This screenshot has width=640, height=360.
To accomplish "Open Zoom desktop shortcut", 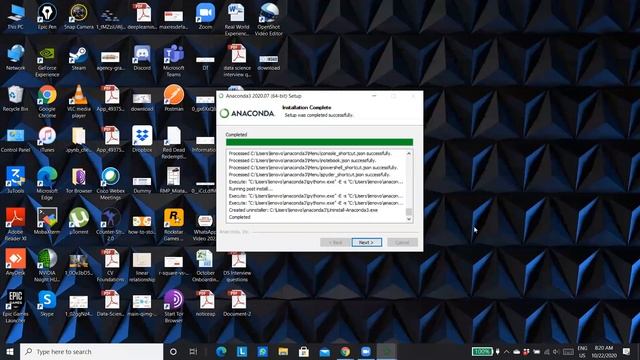I will (205, 17).
